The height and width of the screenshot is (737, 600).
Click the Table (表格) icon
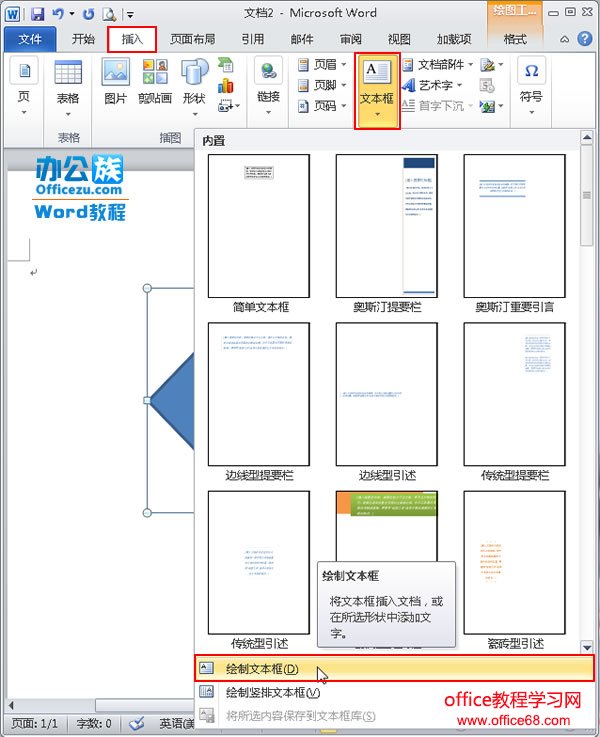tap(68, 87)
